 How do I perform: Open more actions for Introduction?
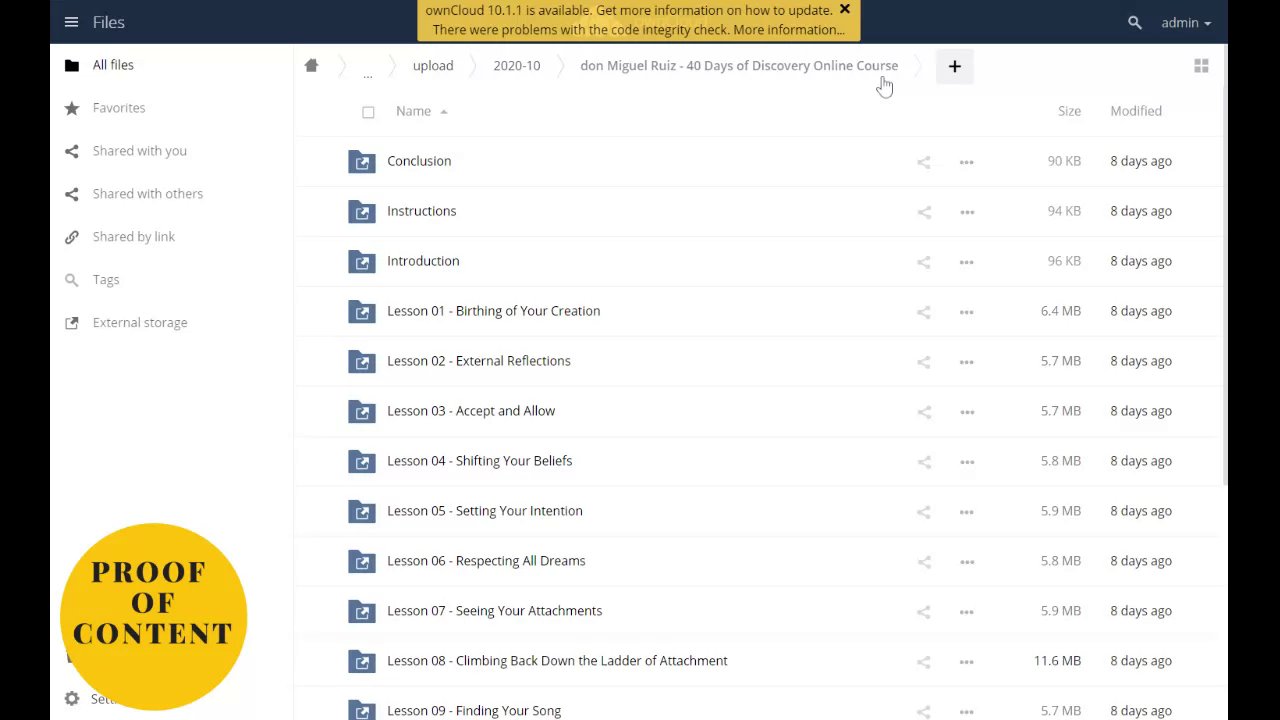point(966,262)
